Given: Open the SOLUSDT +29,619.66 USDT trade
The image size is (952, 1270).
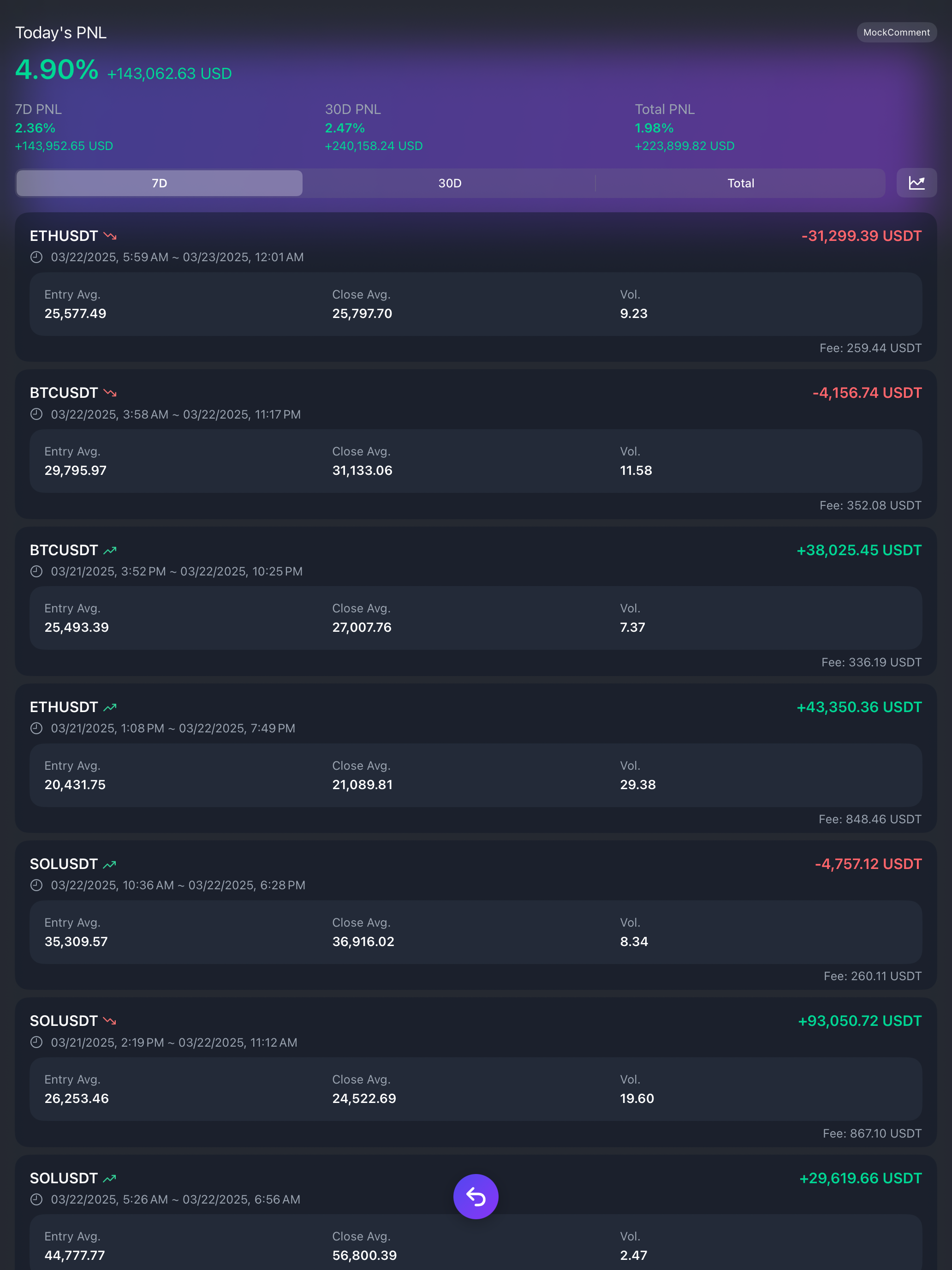Looking at the screenshot, I should (476, 1213).
